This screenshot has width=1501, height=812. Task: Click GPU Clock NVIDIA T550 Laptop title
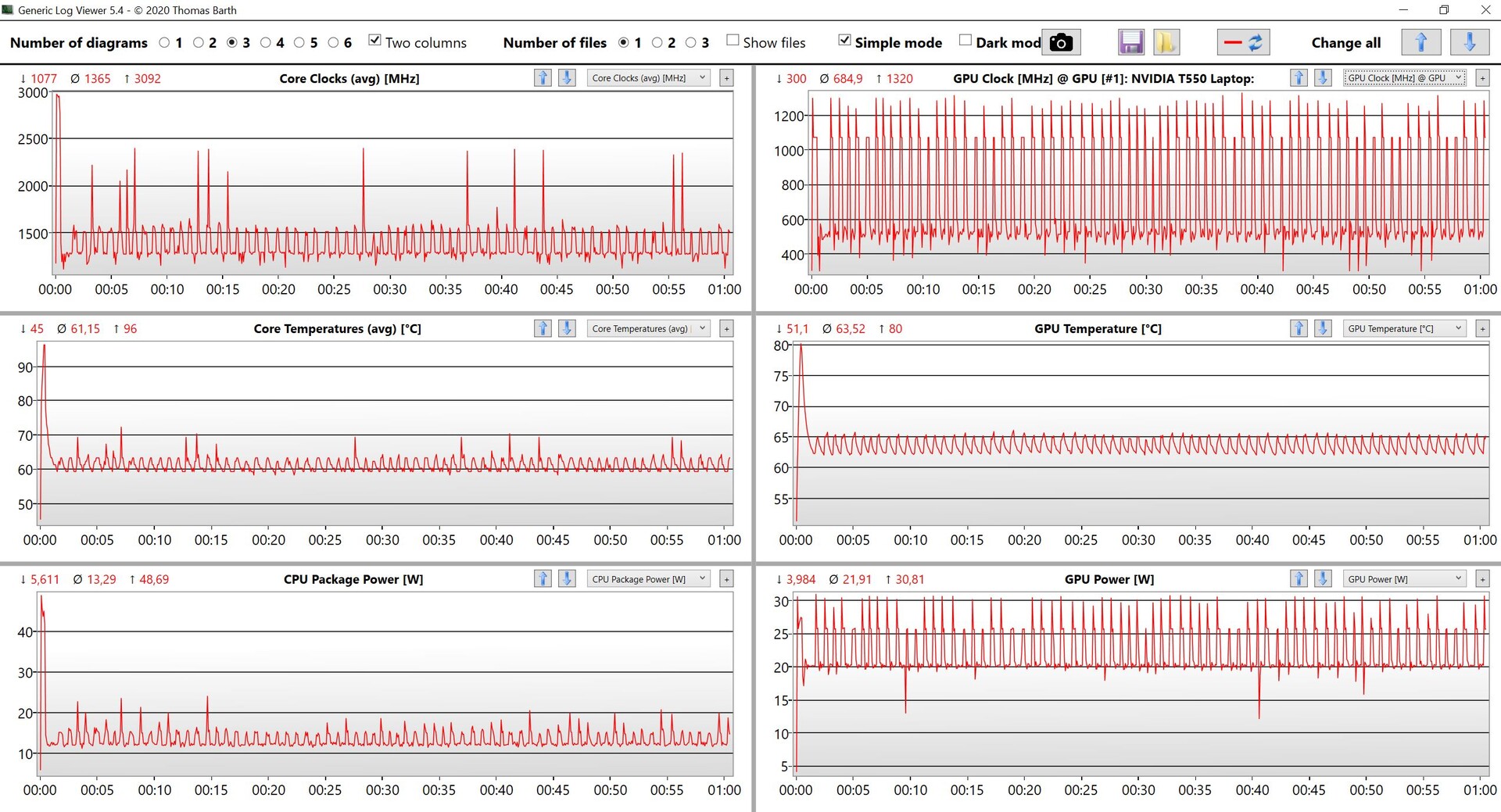1103,78
